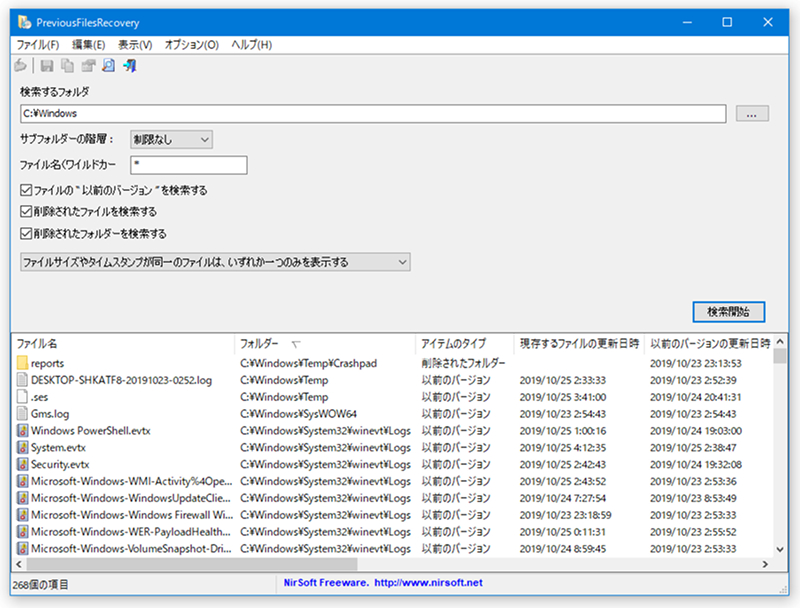This screenshot has width=800, height=608.
Task: Click the Security.evtx file icon
Action: (22, 464)
